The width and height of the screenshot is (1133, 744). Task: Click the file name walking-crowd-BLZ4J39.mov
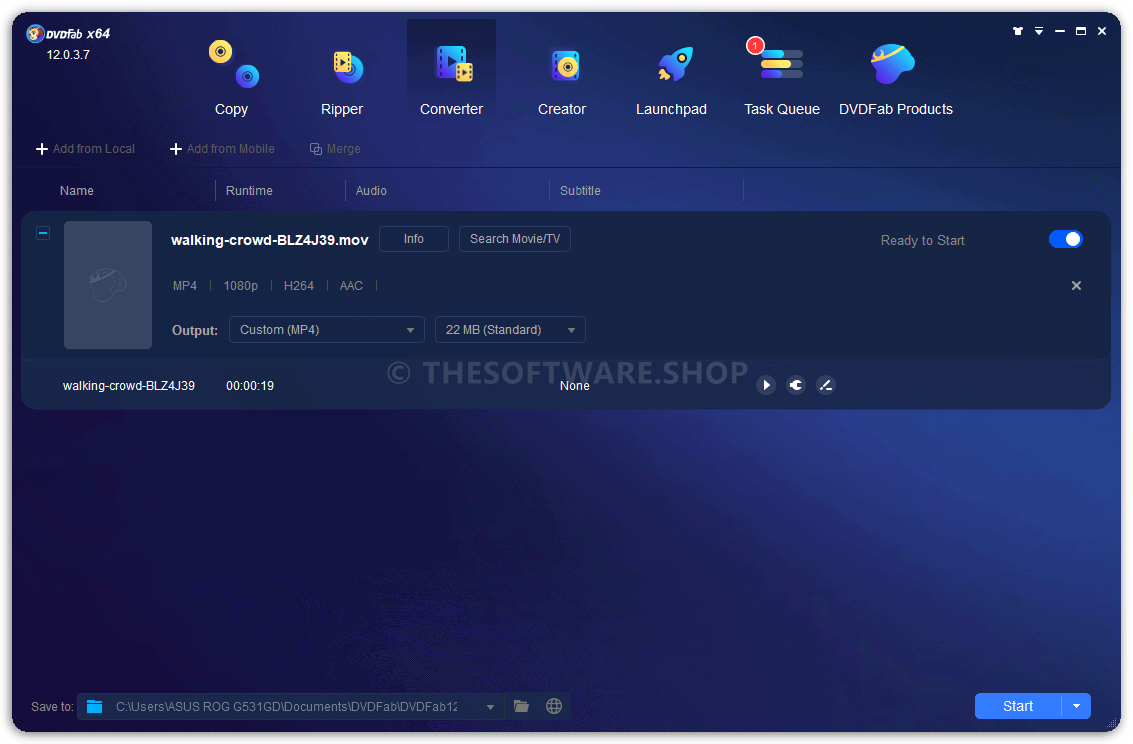[270, 241]
